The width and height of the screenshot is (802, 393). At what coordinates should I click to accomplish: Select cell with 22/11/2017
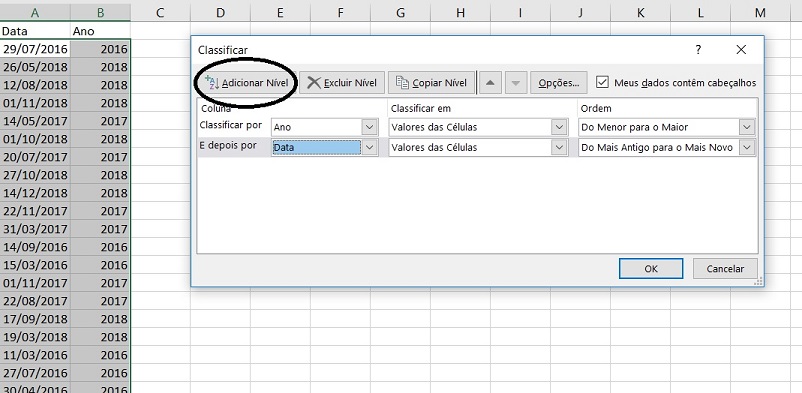point(35,211)
